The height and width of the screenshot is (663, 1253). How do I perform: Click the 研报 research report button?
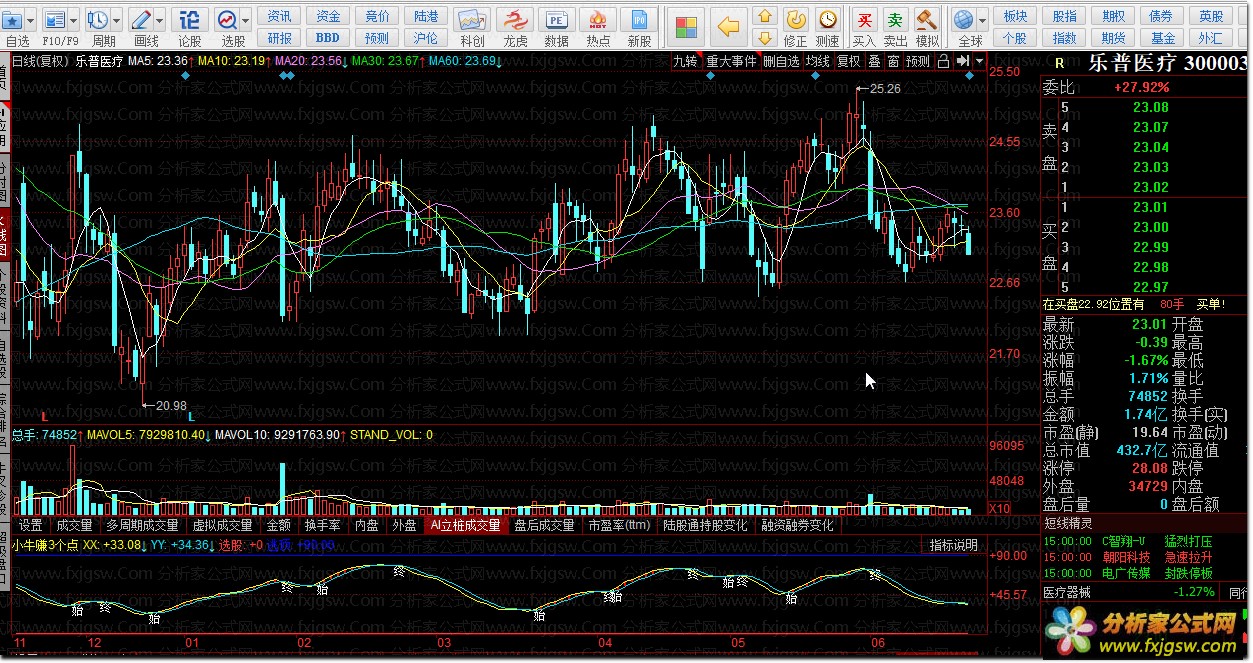click(x=280, y=38)
